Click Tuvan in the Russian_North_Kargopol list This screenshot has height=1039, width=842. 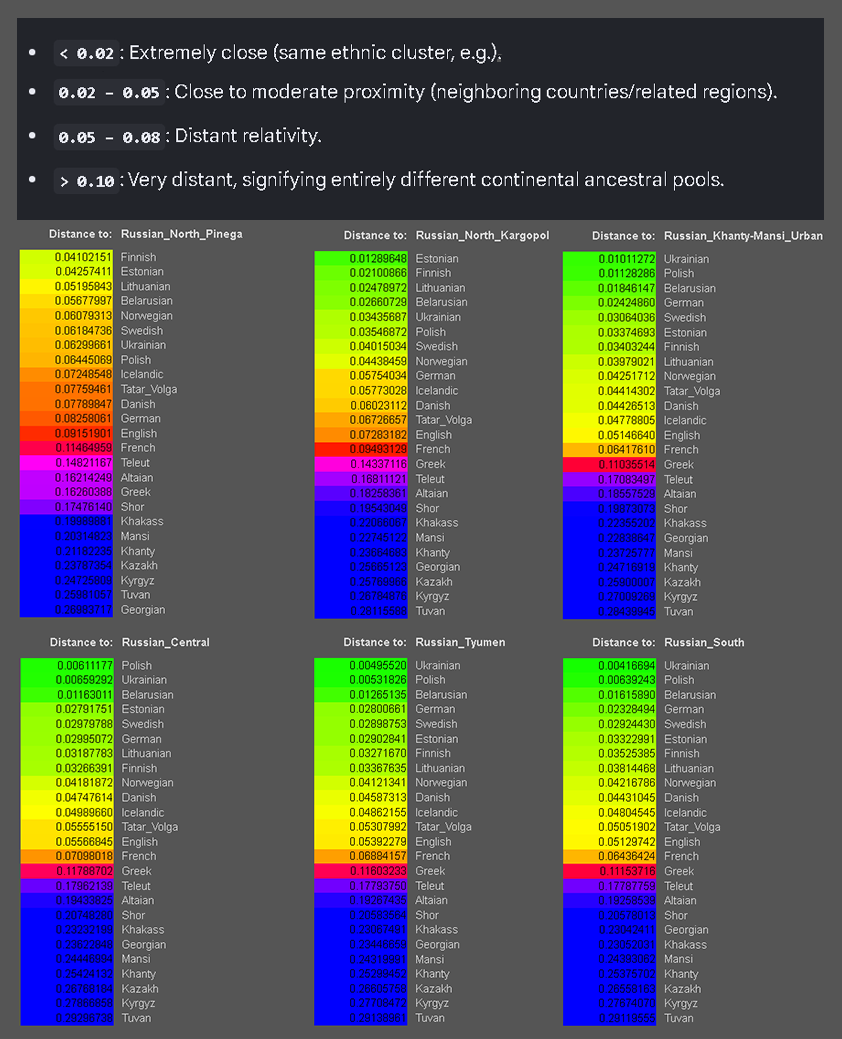click(431, 611)
